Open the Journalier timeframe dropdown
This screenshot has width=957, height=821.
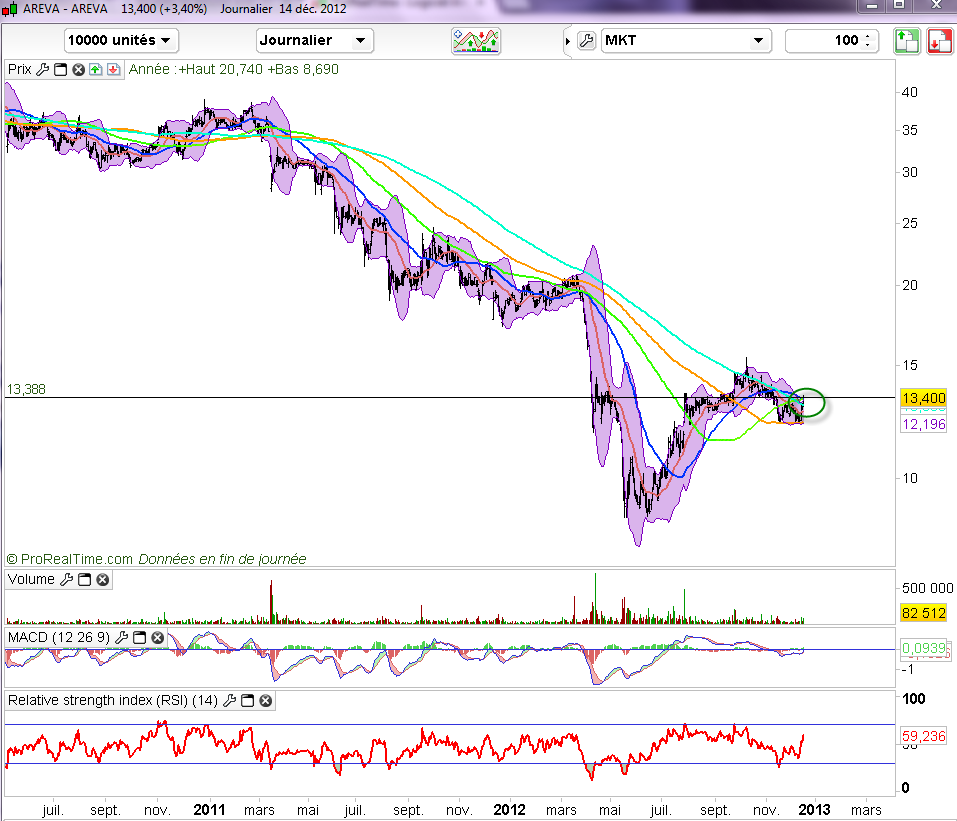tap(314, 41)
